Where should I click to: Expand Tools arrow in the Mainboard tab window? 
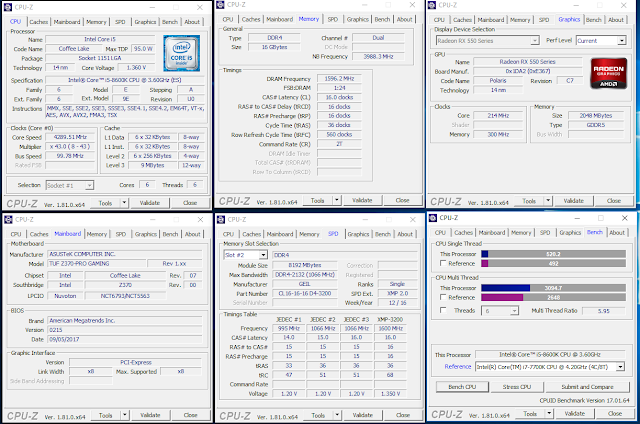[x=124, y=415]
